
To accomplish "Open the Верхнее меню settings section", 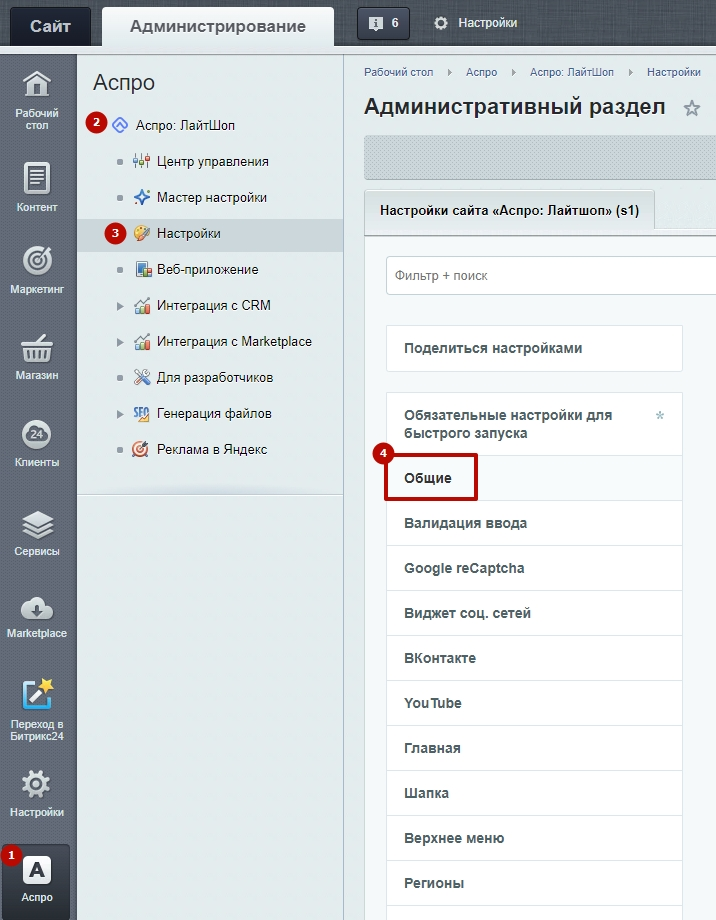I will (534, 838).
